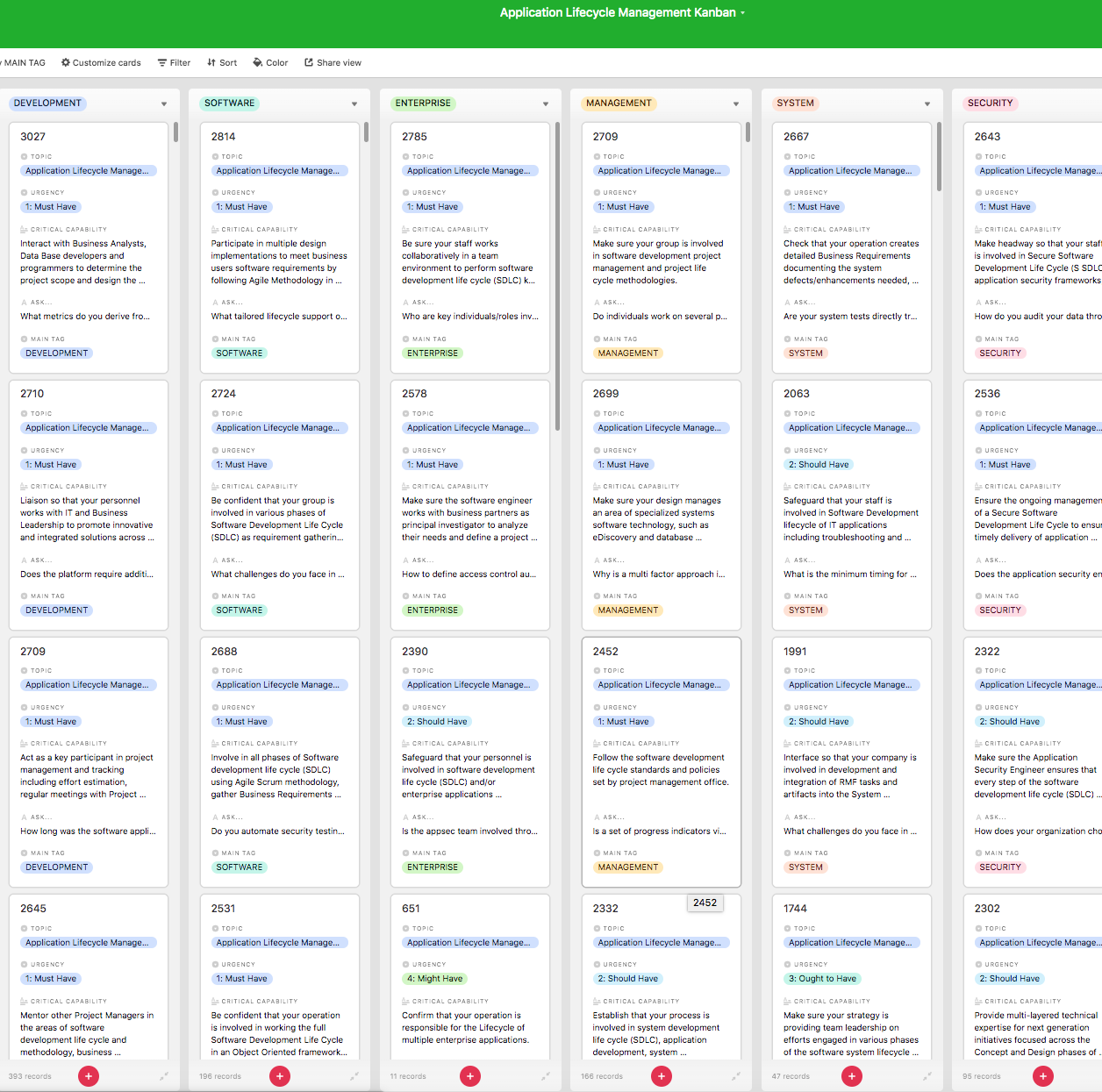Viewport: 1102px width, 1092px height.
Task: Expand the Management column options arrow
Action: (736, 104)
